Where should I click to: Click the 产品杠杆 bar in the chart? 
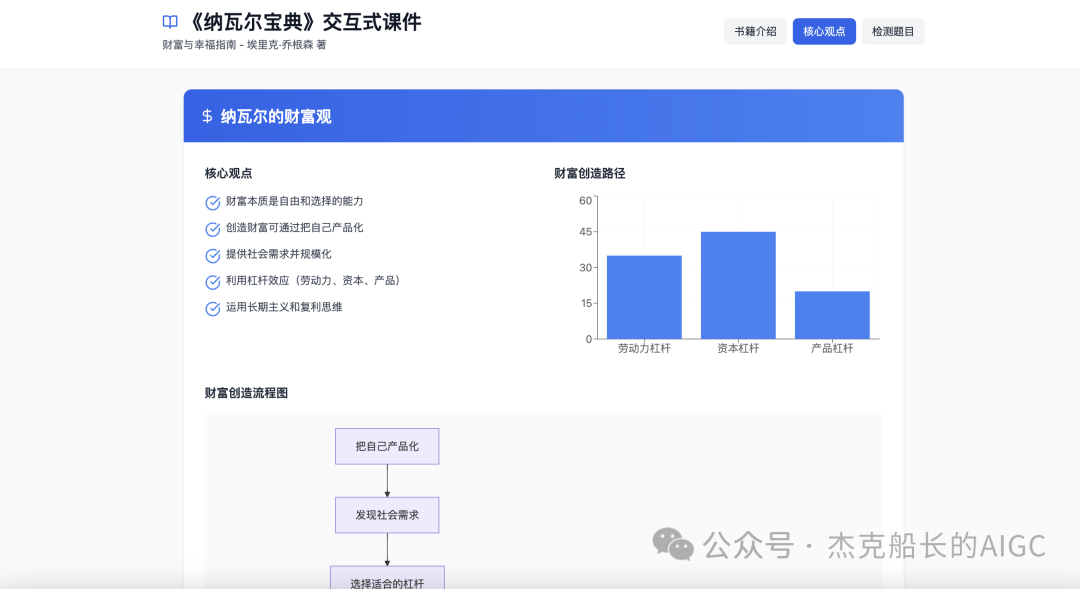832,315
